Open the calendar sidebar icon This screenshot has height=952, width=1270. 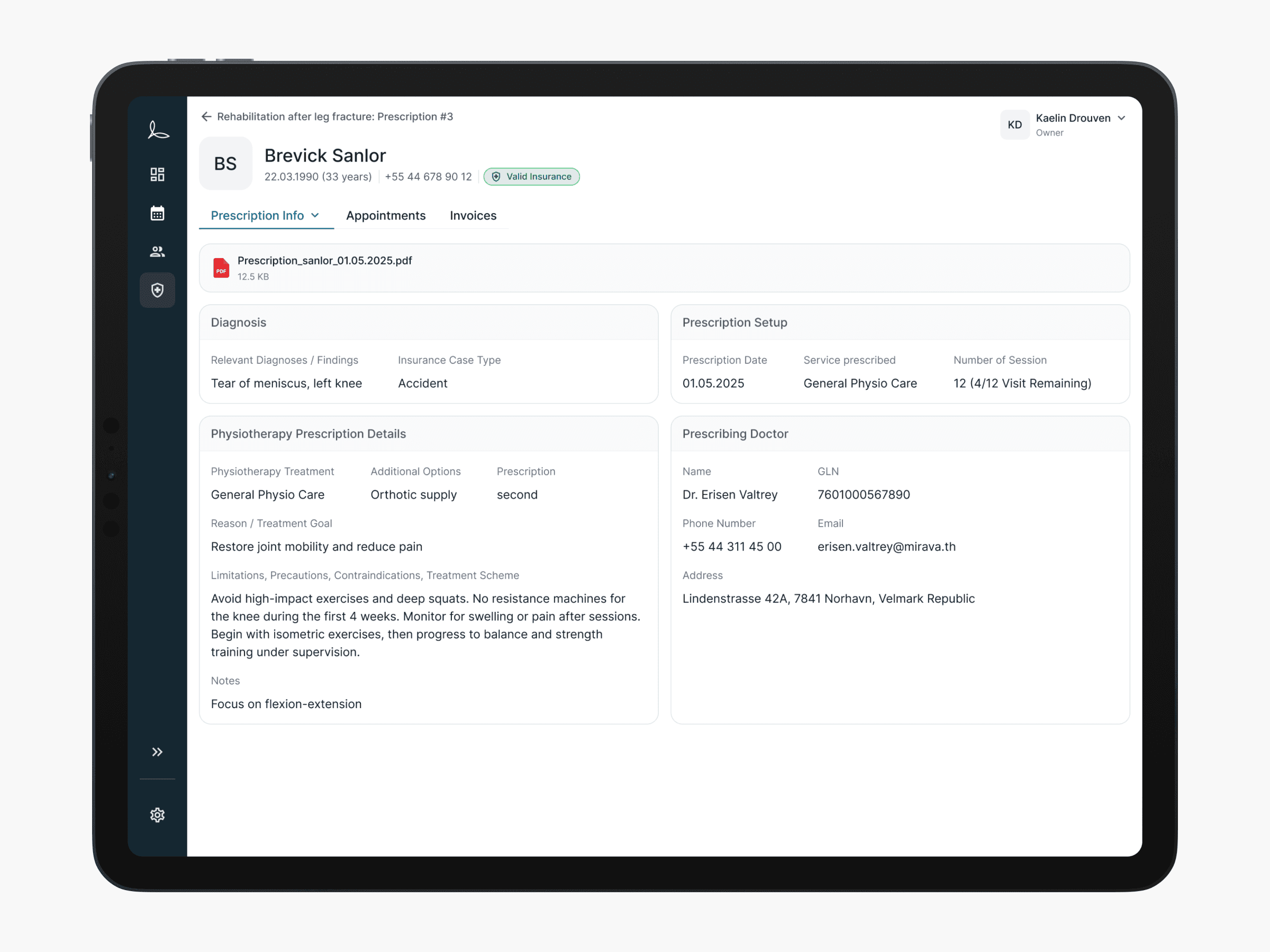pyautogui.click(x=157, y=214)
